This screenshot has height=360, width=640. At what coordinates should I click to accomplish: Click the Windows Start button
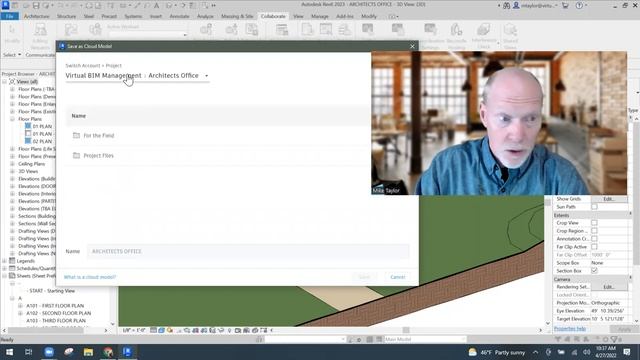[x=9, y=352]
